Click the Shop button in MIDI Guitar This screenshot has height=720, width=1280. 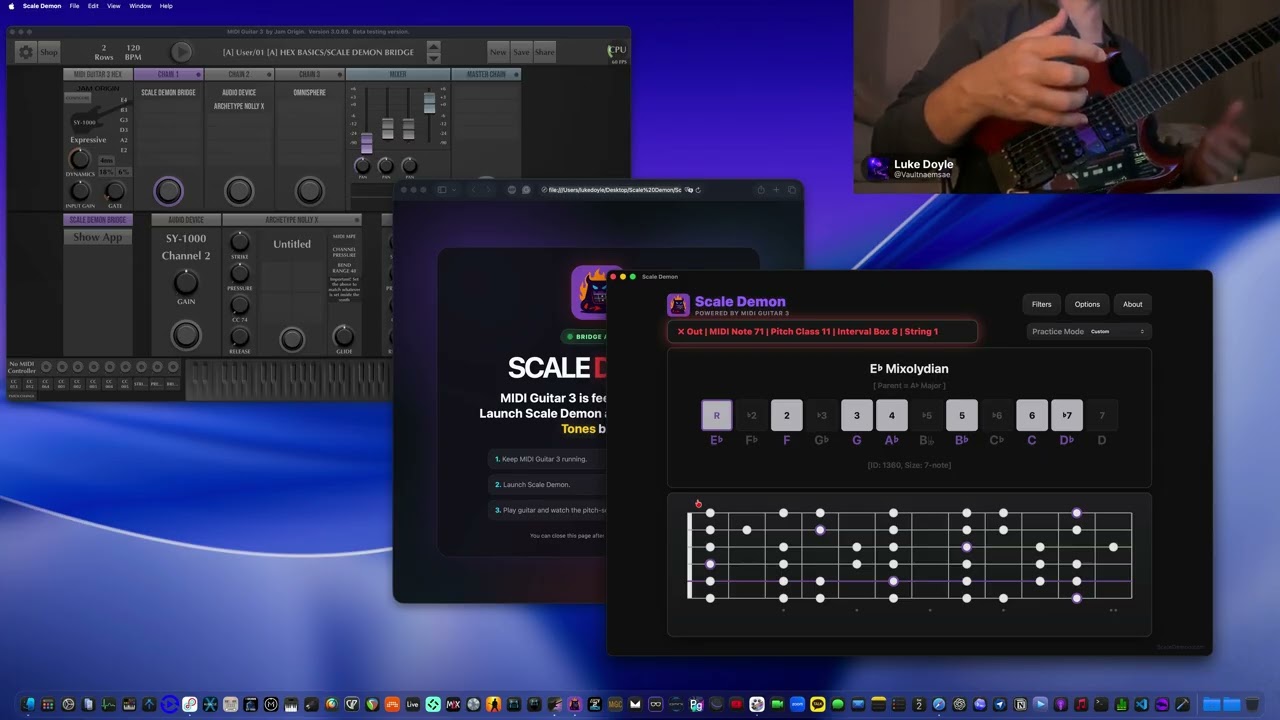click(48, 52)
